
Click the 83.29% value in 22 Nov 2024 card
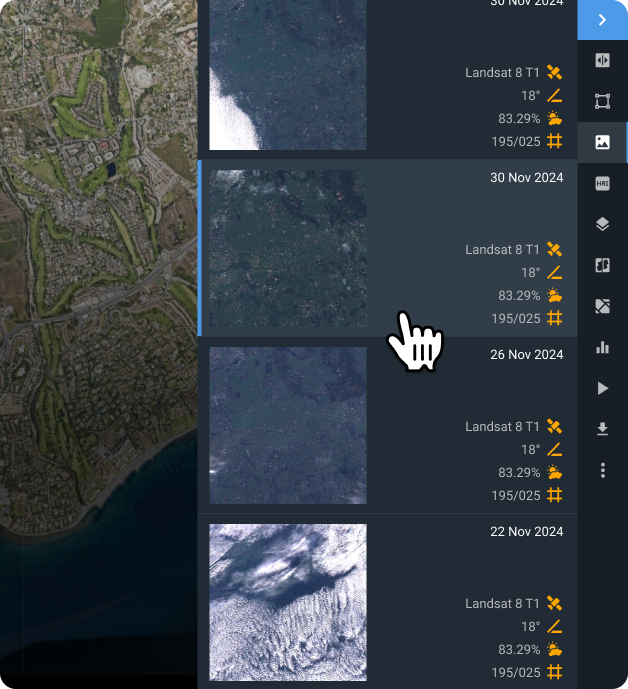click(x=519, y=649)
